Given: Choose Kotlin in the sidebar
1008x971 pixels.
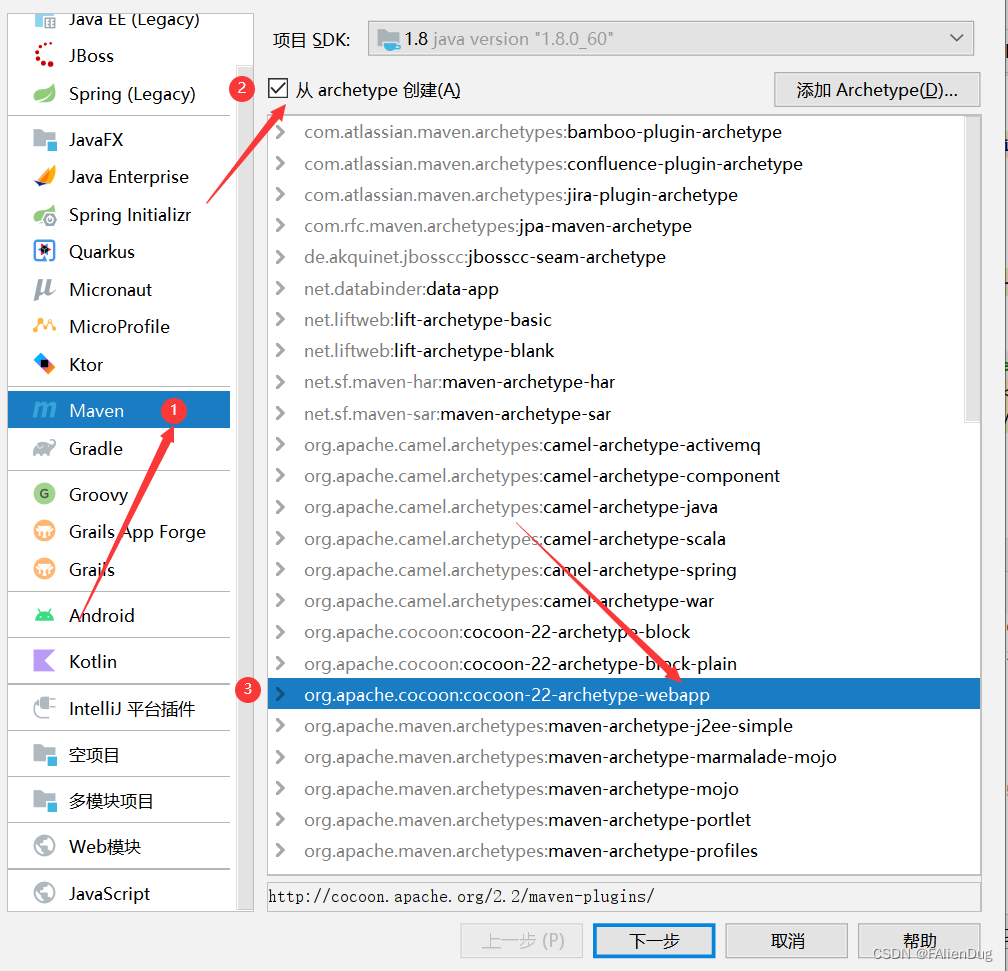Looking at the screenshot, I should (119, 661).
